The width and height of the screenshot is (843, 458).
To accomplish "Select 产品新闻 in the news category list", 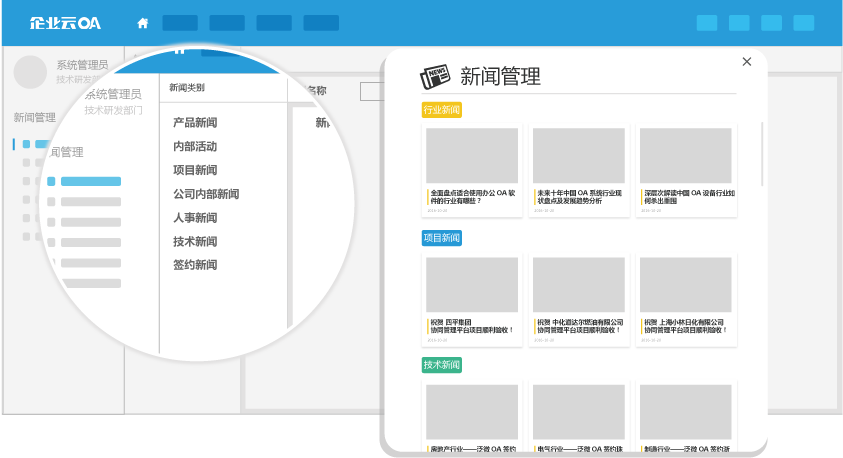I will click(x=195, y=123).
